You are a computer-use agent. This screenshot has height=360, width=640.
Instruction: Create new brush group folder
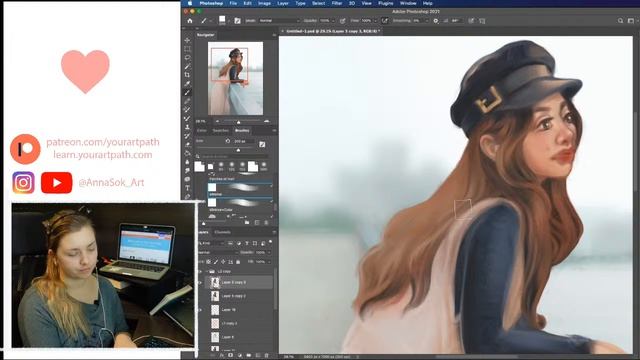point(247,222)
